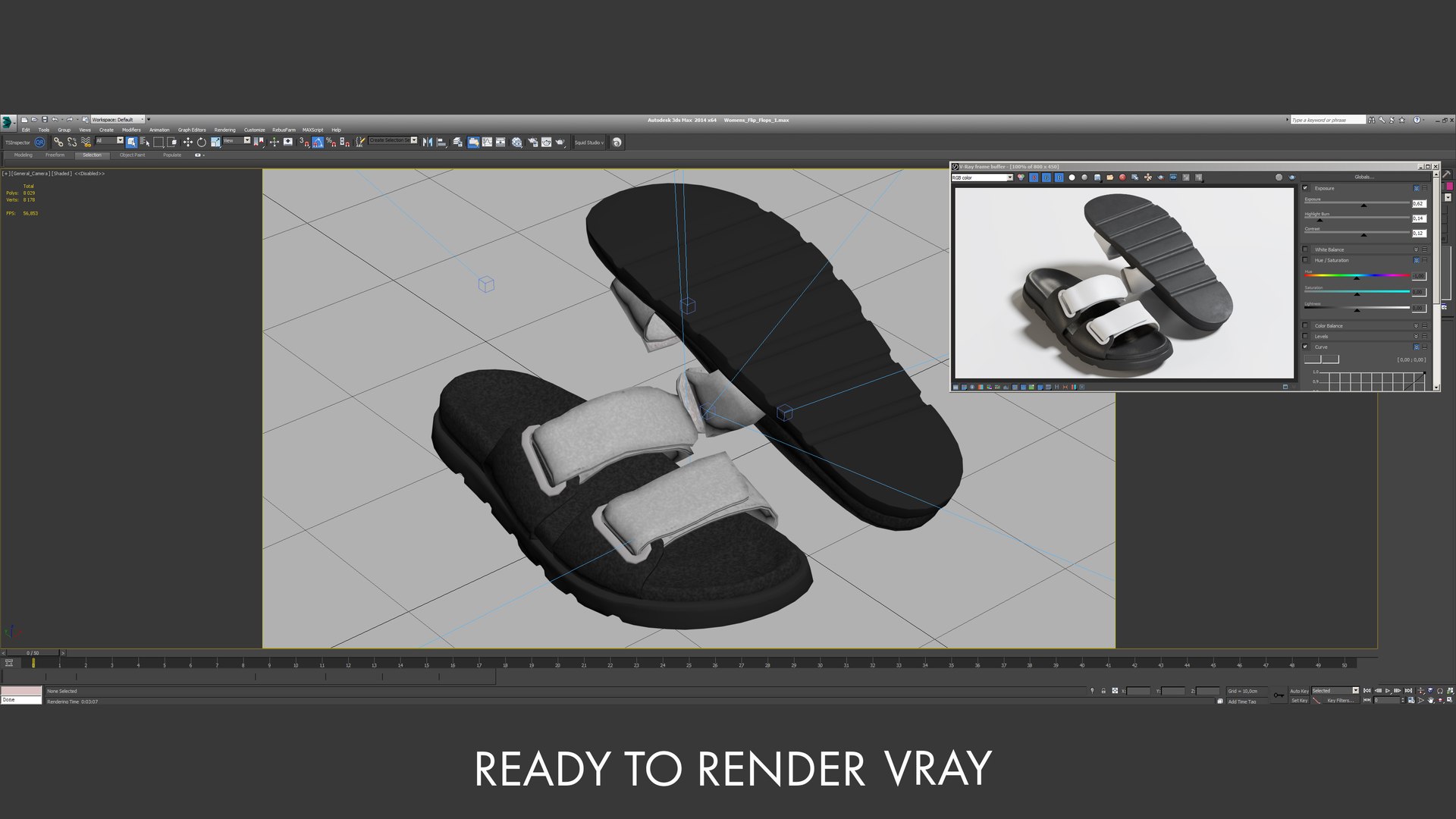This screenshot has width=1456, height=819.
Task: Select the Rotate transform tool
Action: [201, 142]
